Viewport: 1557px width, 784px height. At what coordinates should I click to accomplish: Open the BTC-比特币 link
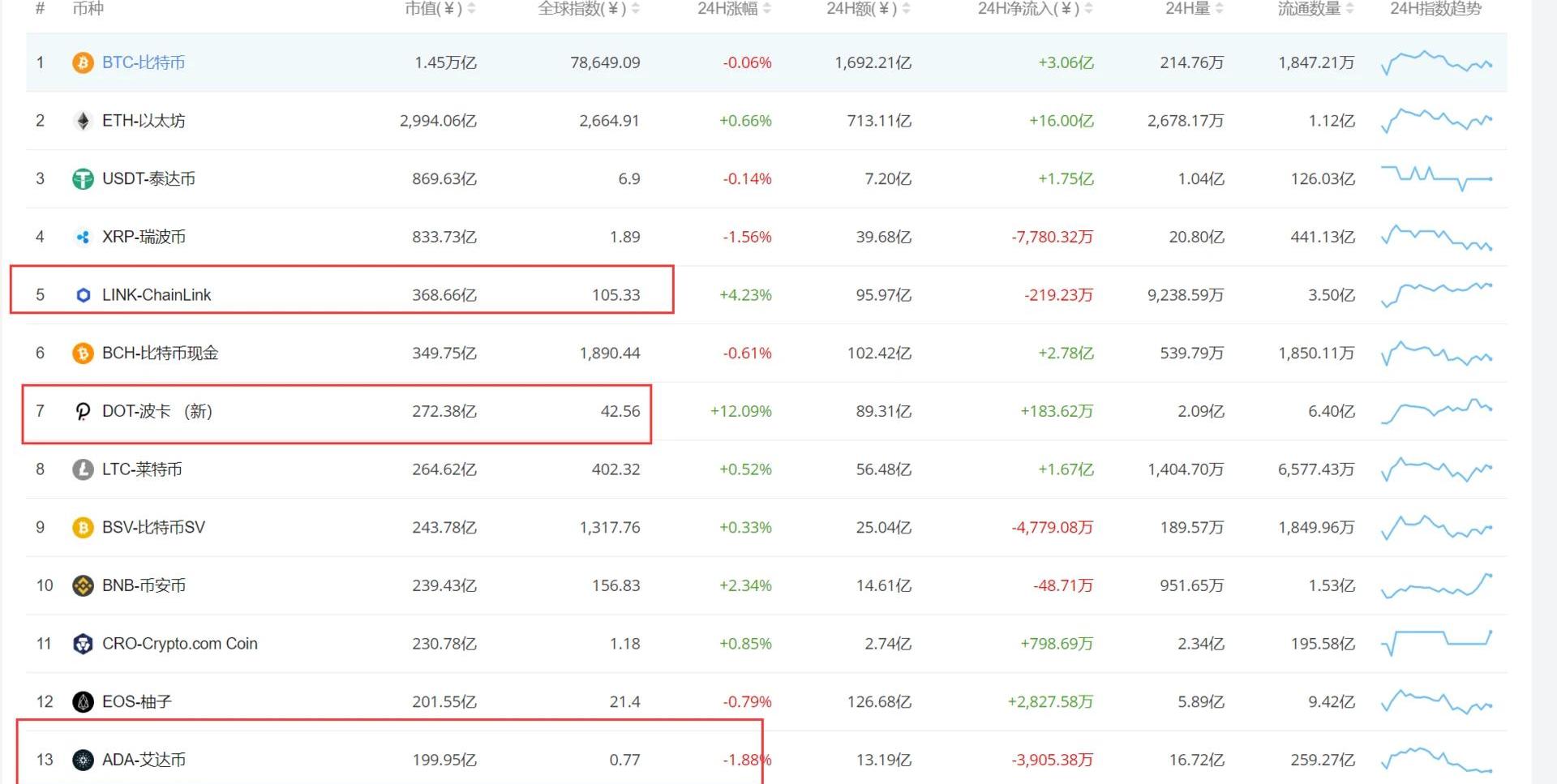tap(144, 62)
